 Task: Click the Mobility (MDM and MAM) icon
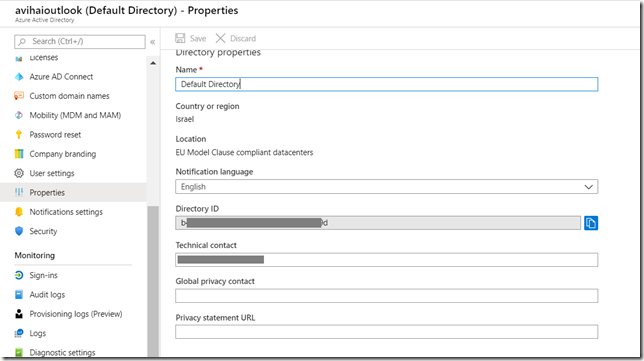19,115
